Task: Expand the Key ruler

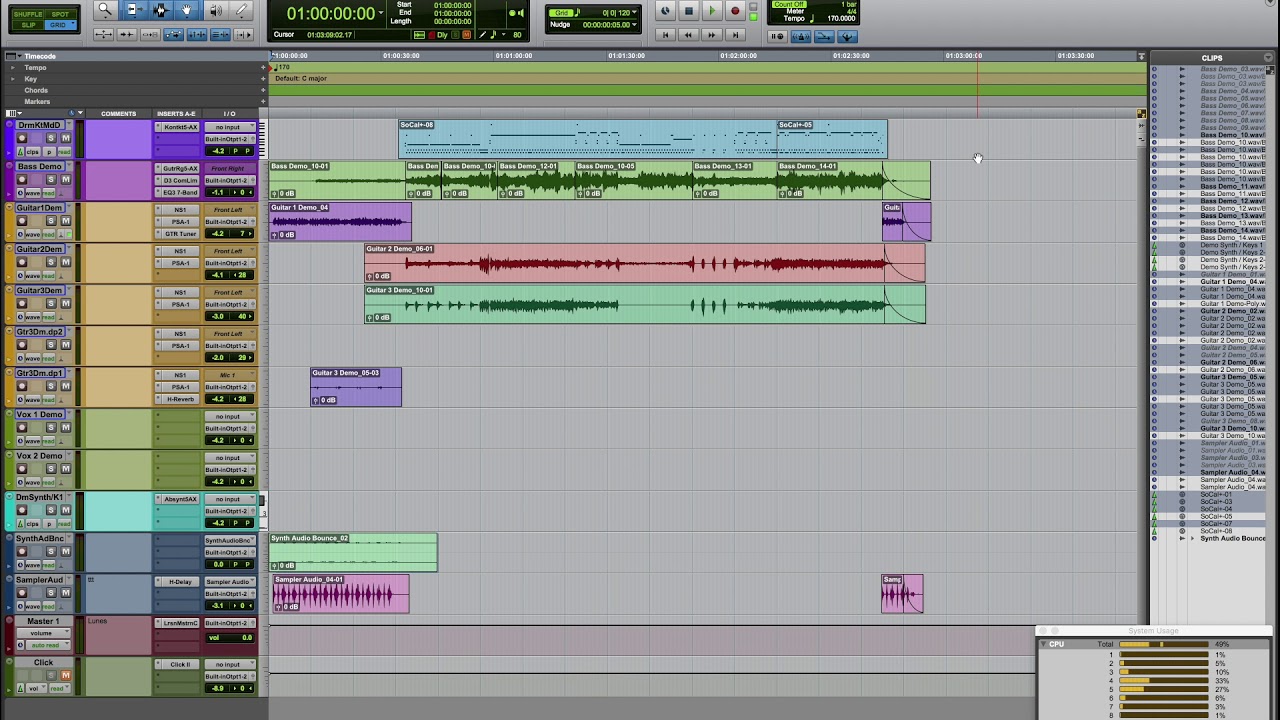Action: (13, 79)
